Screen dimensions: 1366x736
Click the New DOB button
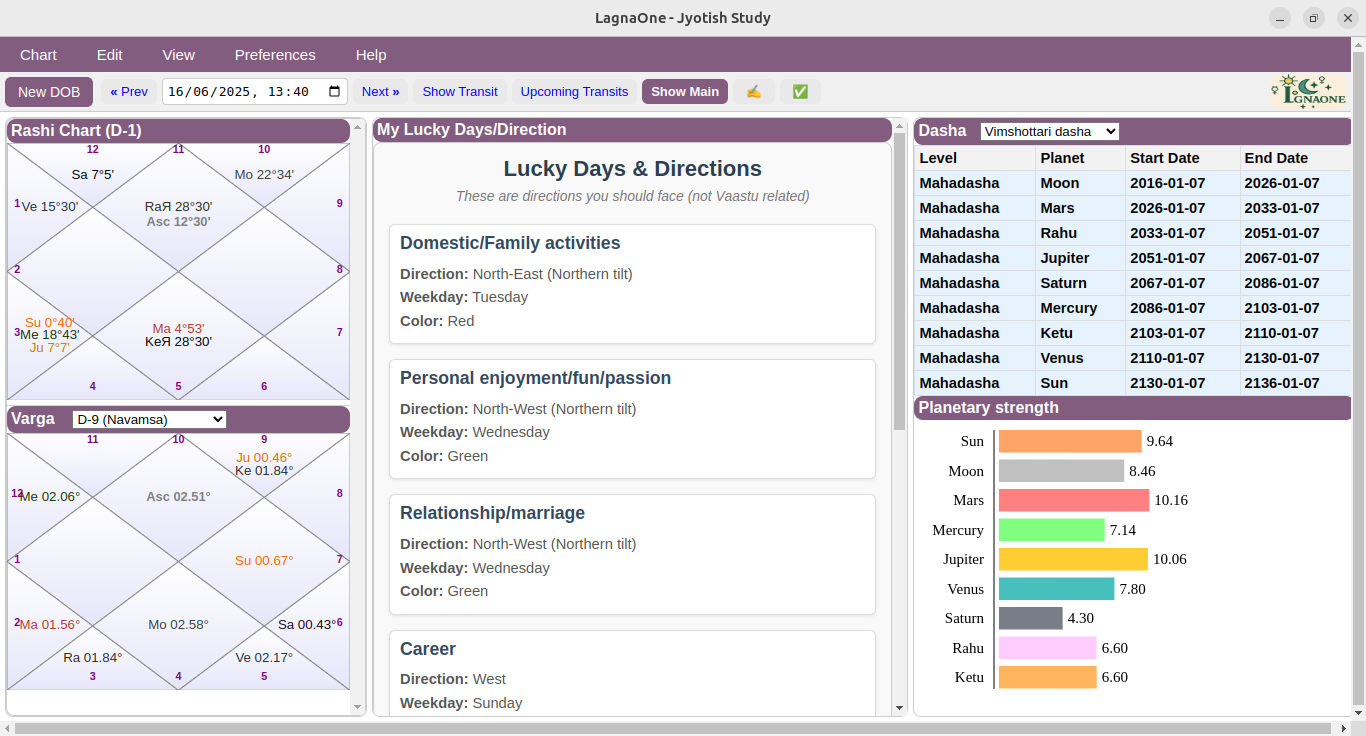click(x=49, y=92)
